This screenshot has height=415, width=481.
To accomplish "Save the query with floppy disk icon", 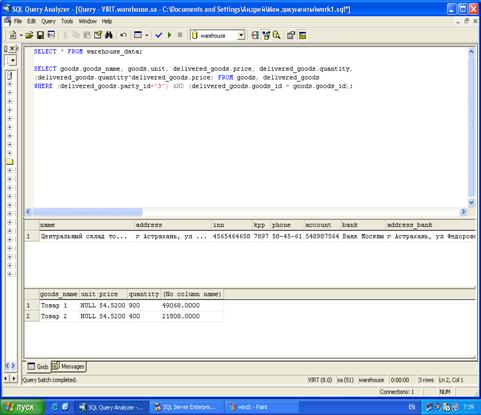I will (x=40, y=35).
